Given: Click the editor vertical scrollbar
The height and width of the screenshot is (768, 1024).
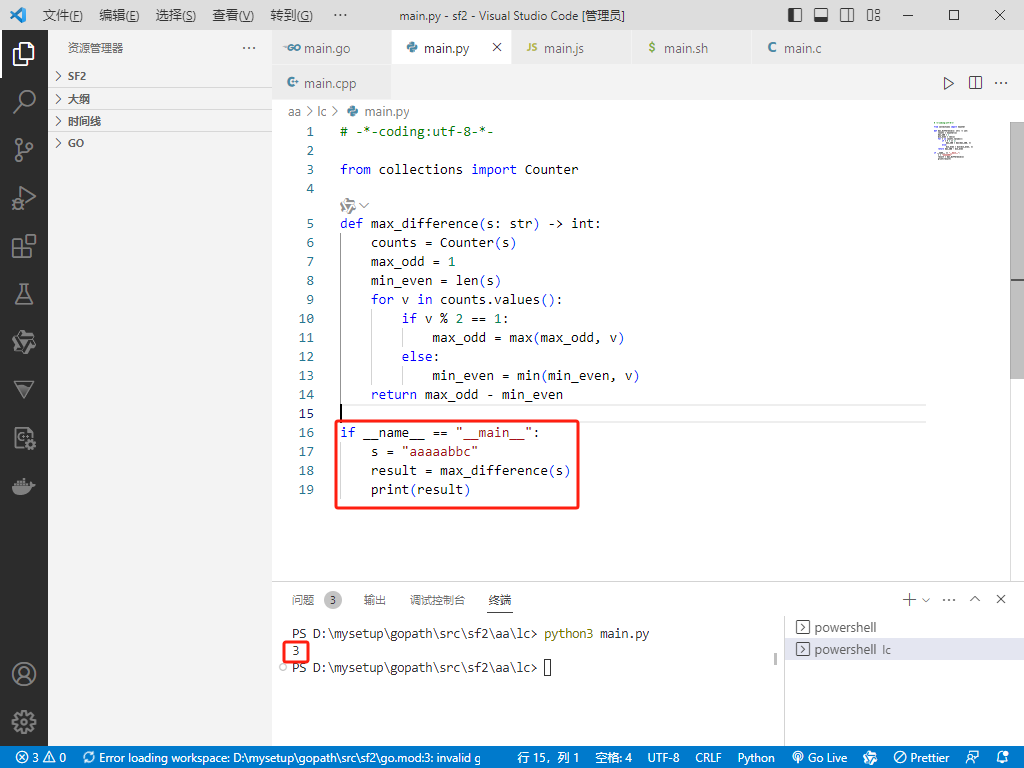Looking at the screenshot, I should [x=1017, y=250].
